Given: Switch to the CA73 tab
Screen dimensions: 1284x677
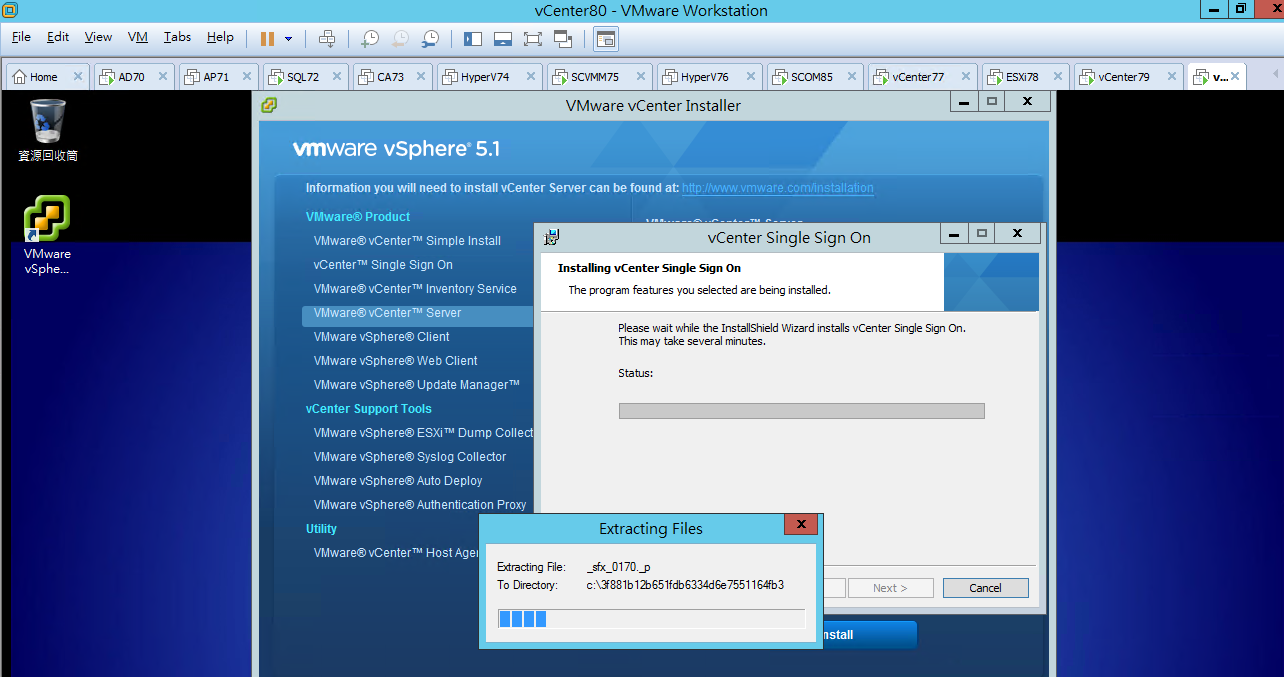Looking at the screenshot, I should (393, 77).
